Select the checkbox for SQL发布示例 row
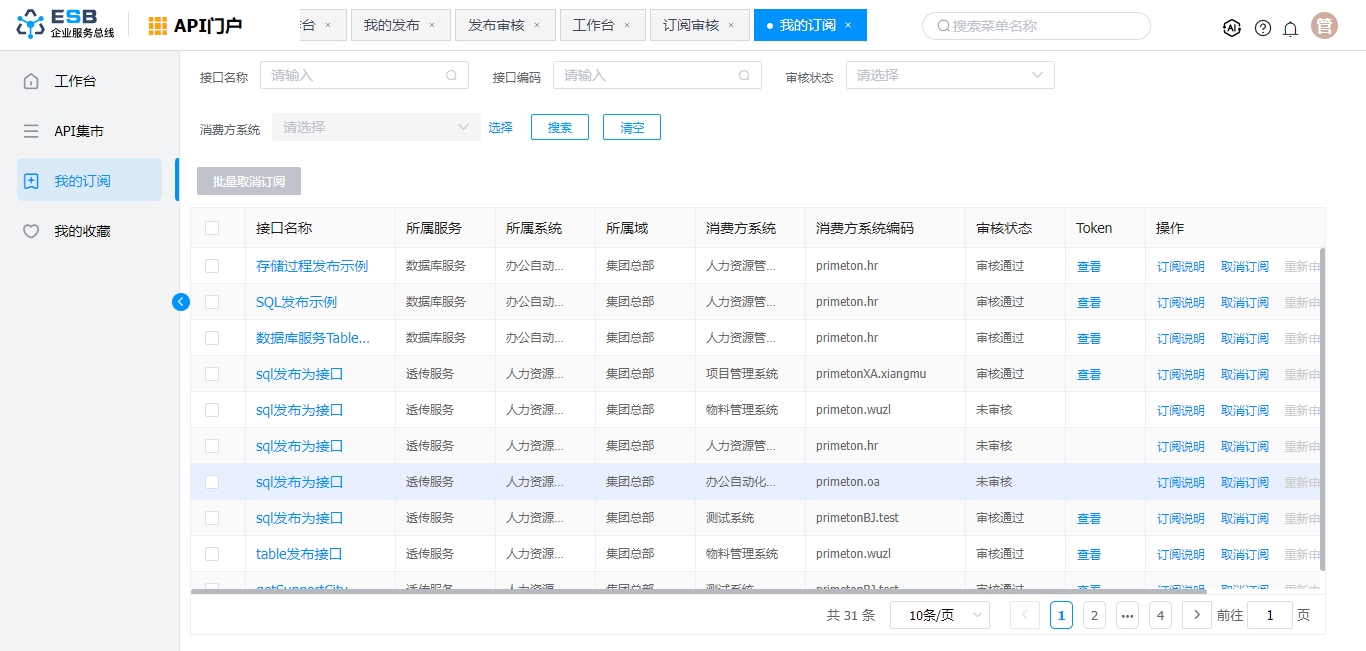 tap(212, 302)
